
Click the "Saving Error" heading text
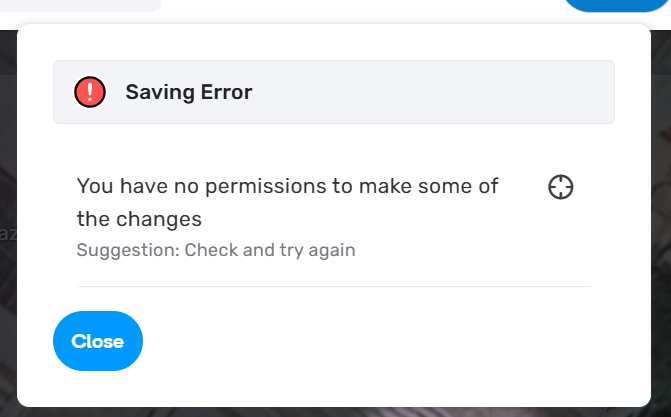tap(189, 93)
